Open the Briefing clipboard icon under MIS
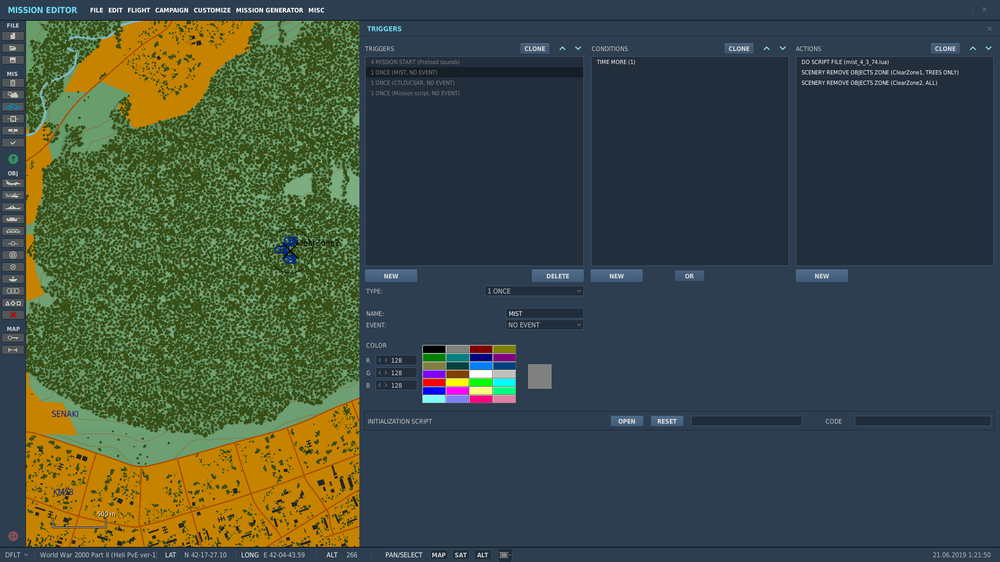The height and width of the screenshot is (562, 1000). (x=13, y=83)
